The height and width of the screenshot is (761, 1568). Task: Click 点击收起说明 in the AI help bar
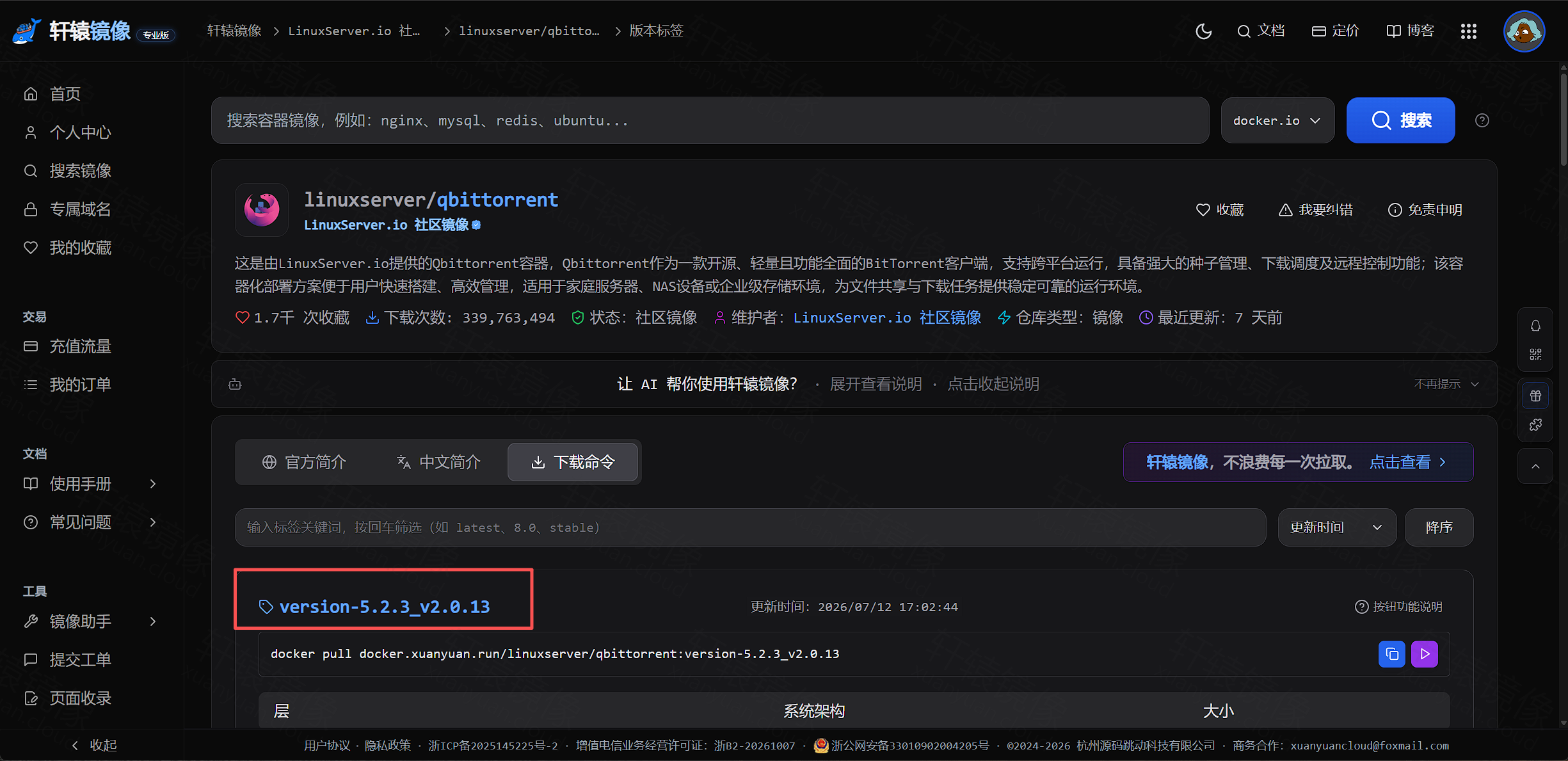click(993, 384)
